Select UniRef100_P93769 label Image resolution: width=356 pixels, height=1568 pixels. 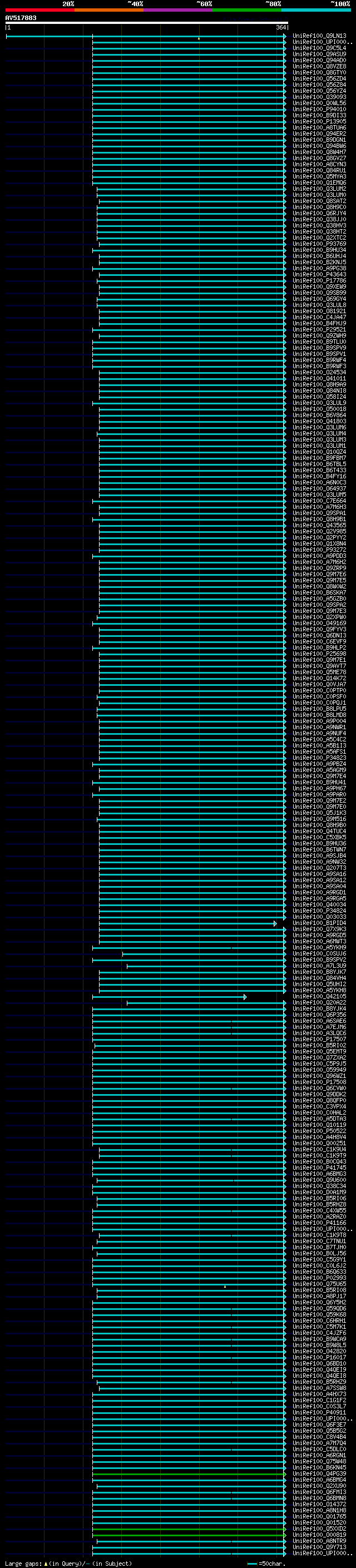319,244
